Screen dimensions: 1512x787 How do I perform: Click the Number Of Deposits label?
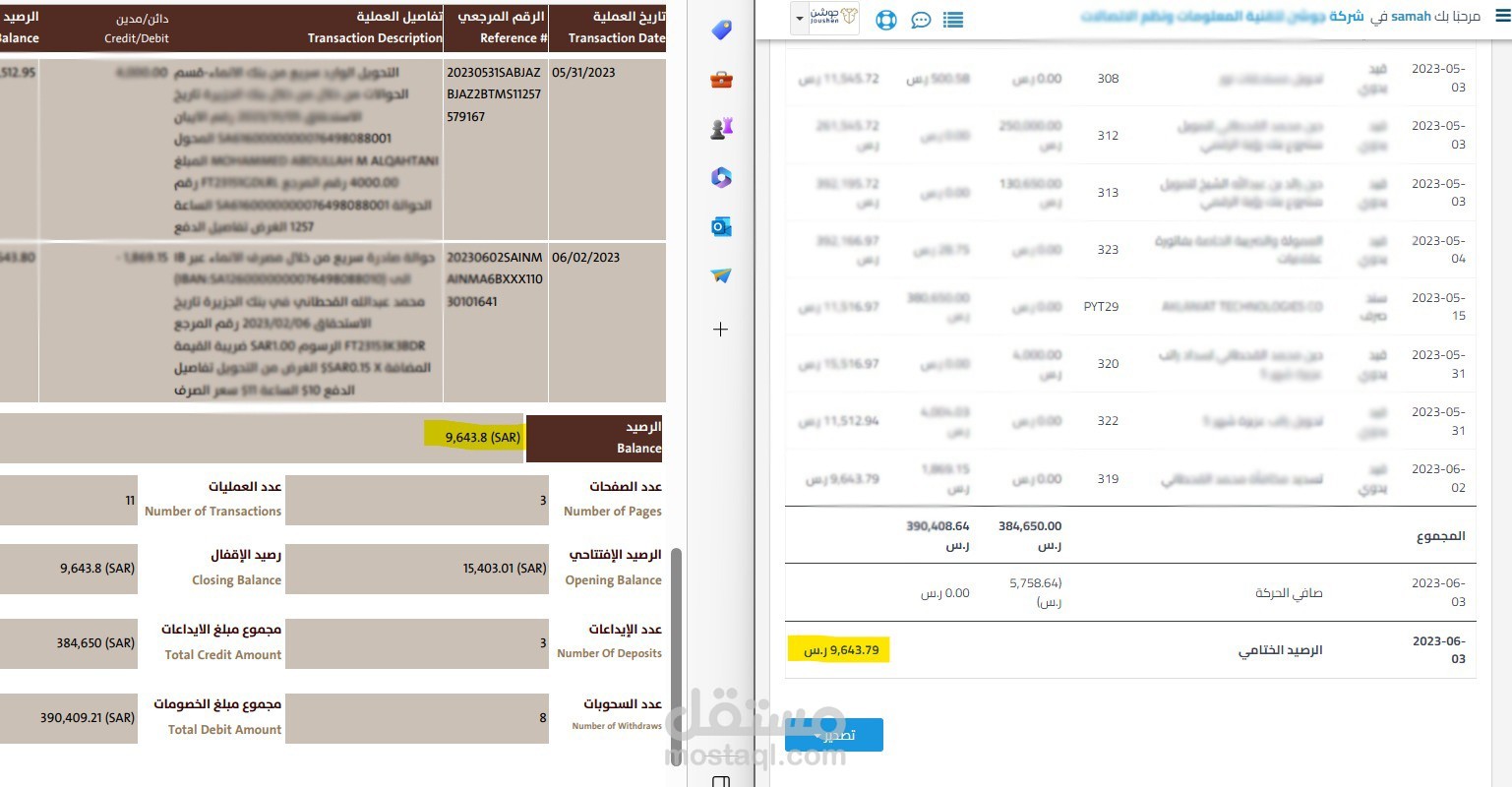[609, 653]
